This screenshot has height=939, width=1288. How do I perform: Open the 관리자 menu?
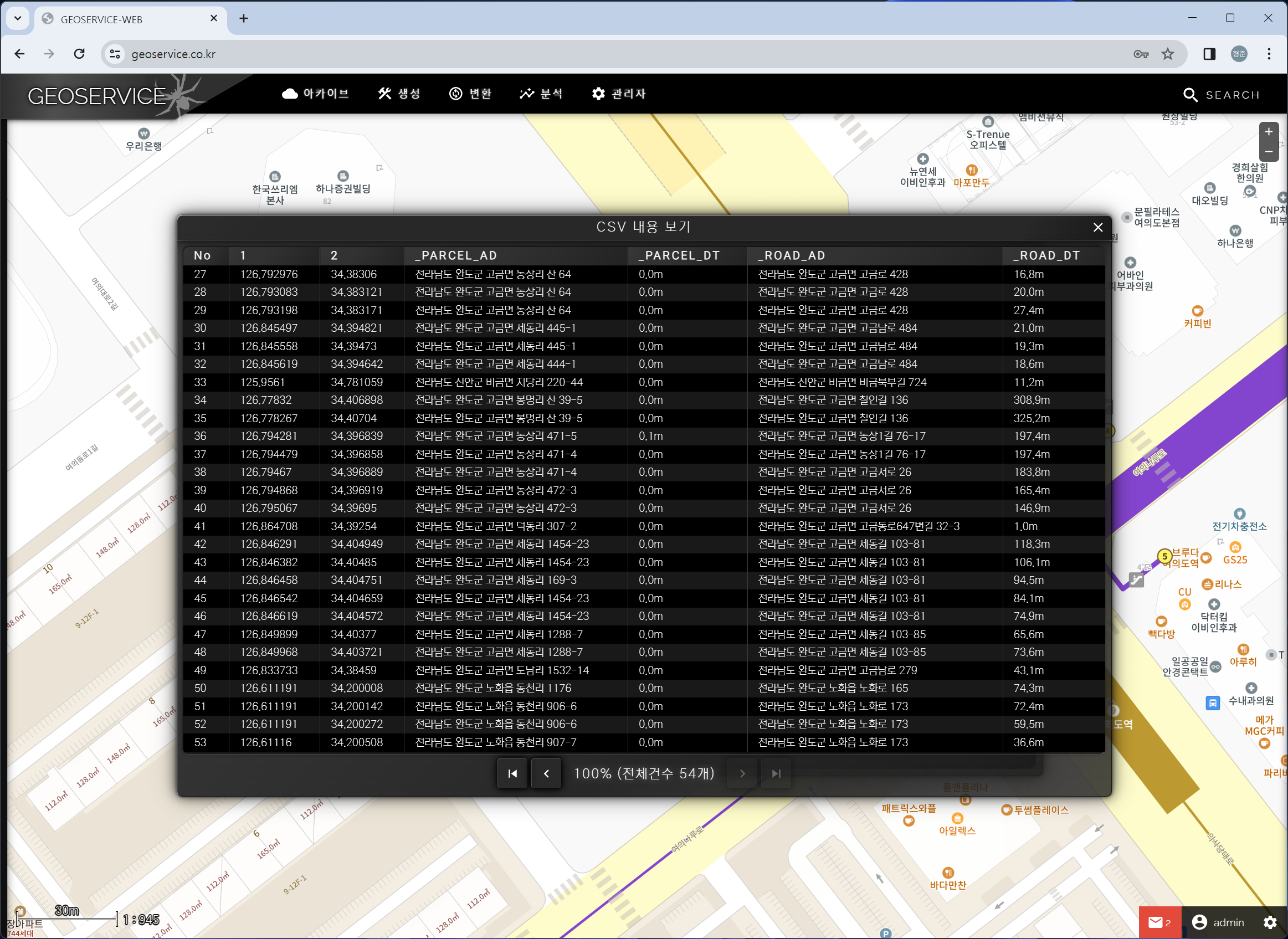[x=618, y=93]
